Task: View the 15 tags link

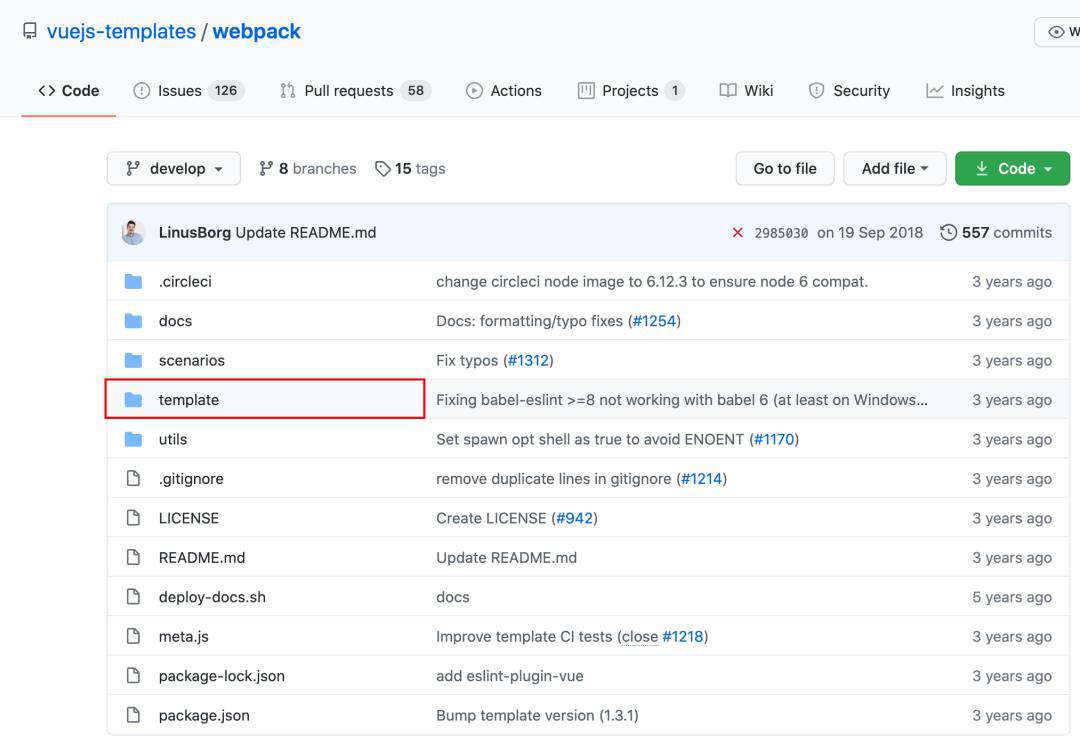Action: coord(410,169)
